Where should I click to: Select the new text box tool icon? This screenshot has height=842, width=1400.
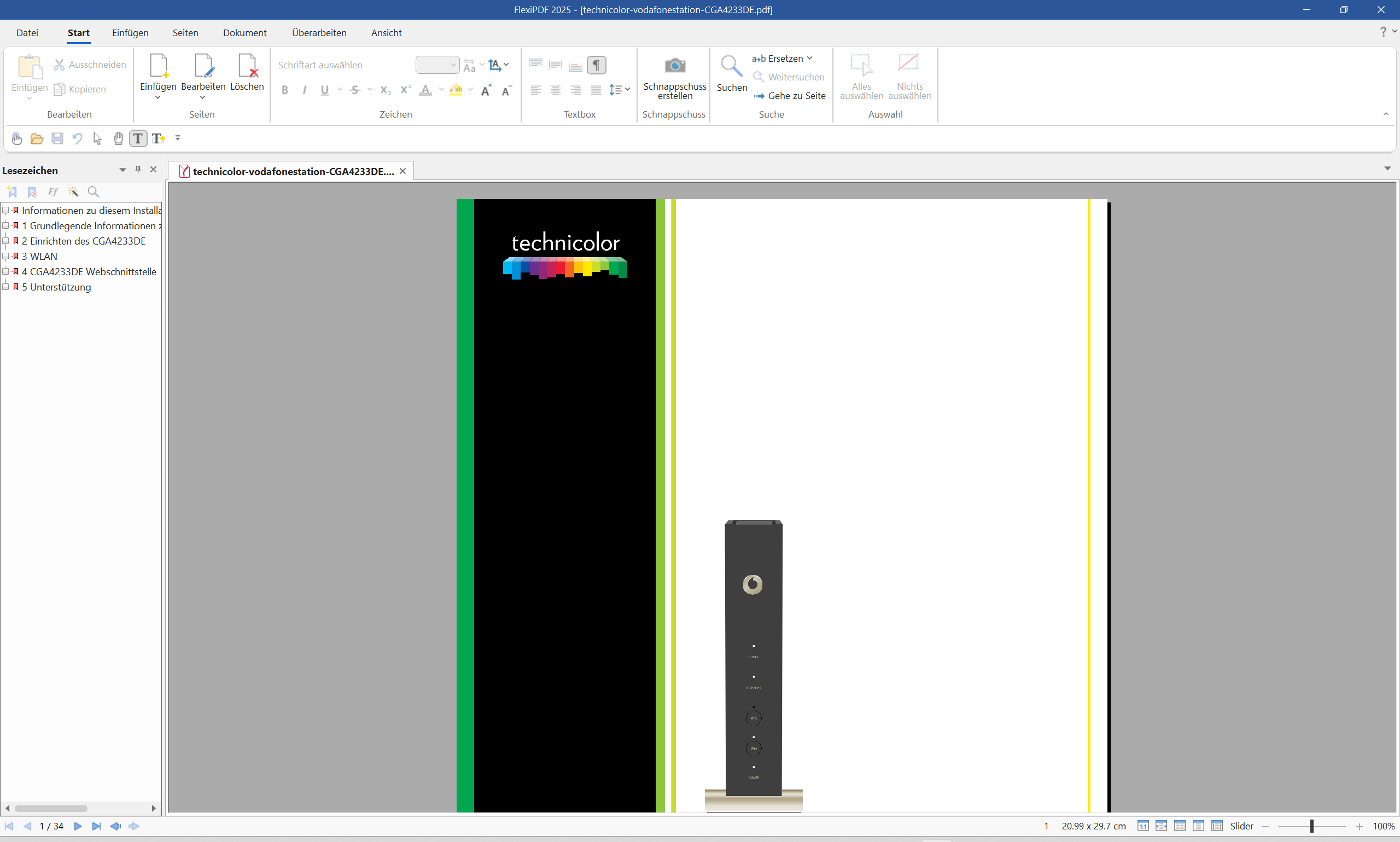click(x=158, y=138)
